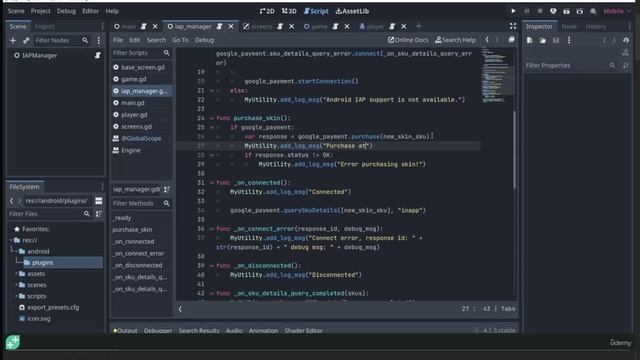Click the code minimap

(x=496, y=76)
